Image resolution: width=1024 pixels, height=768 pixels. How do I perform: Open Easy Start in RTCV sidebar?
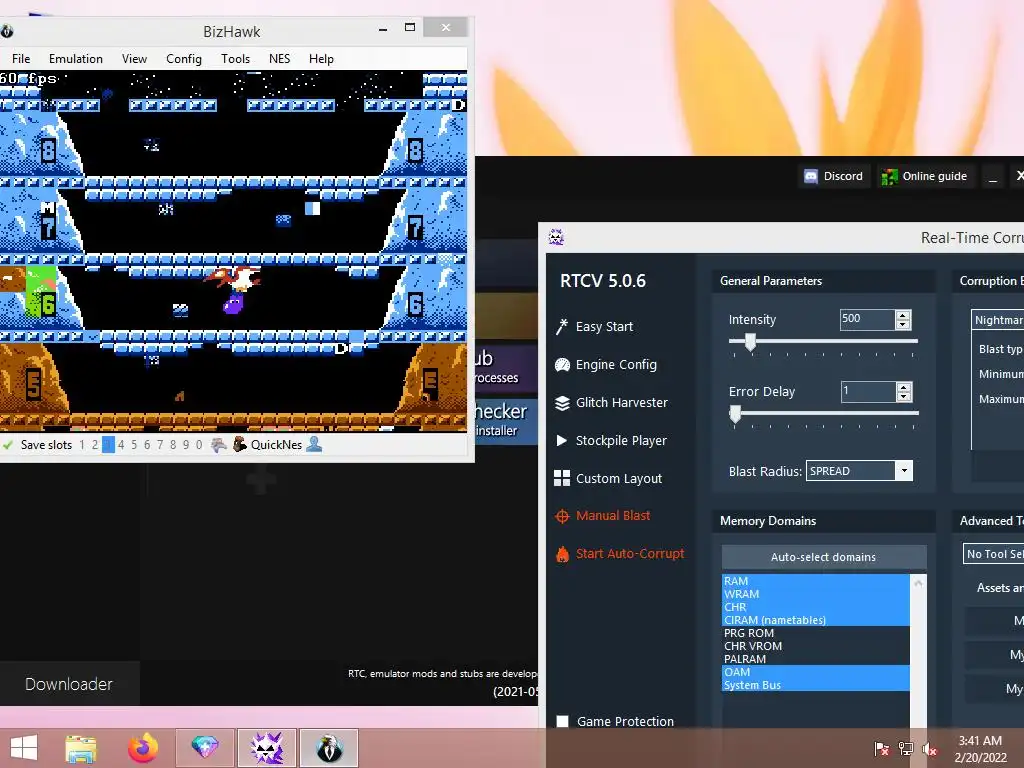click(x=594, y=327)
